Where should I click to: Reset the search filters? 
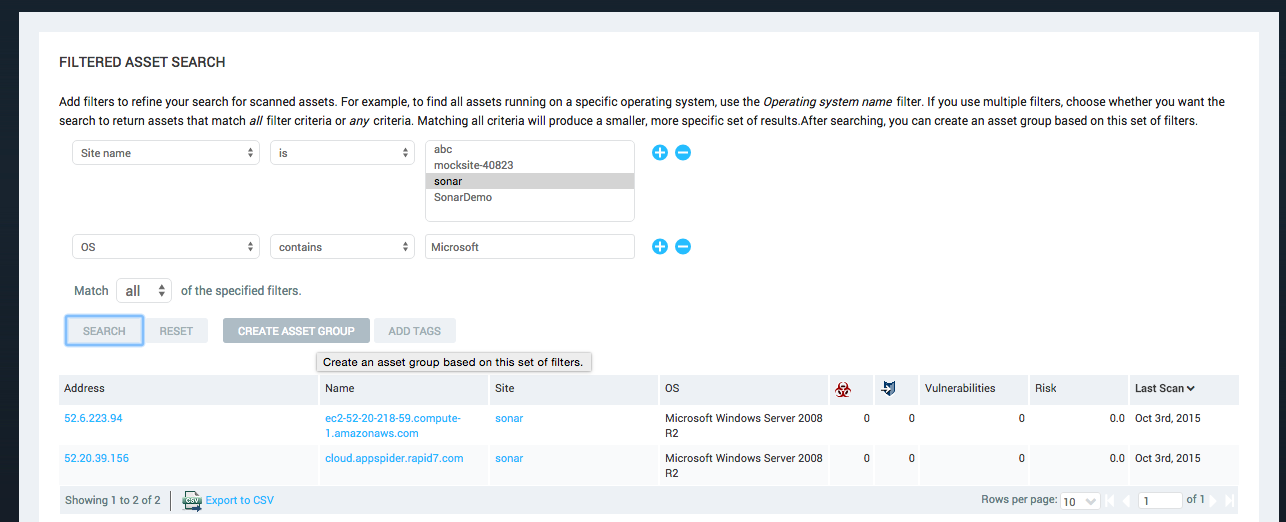click(176, 331)
